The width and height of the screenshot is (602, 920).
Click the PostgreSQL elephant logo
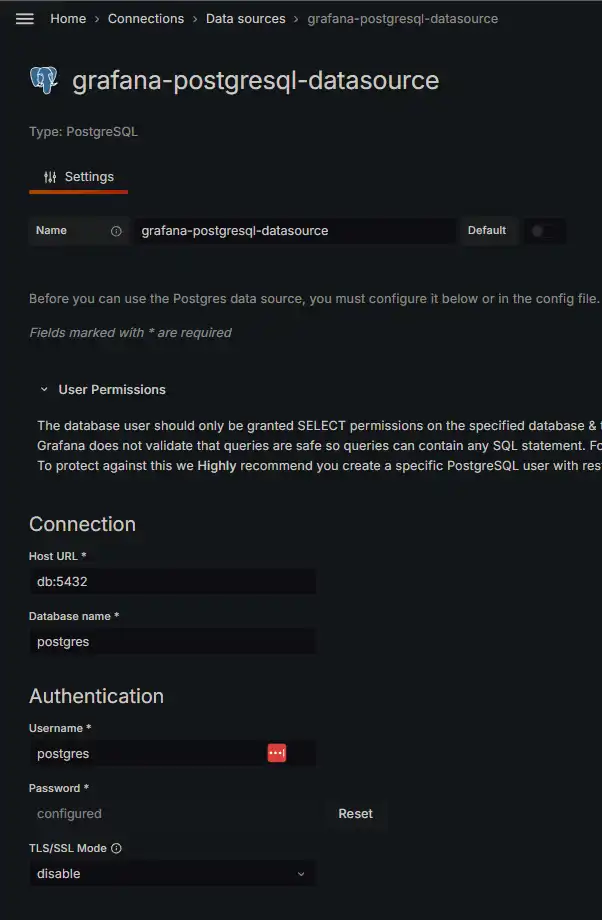[44, 81]
